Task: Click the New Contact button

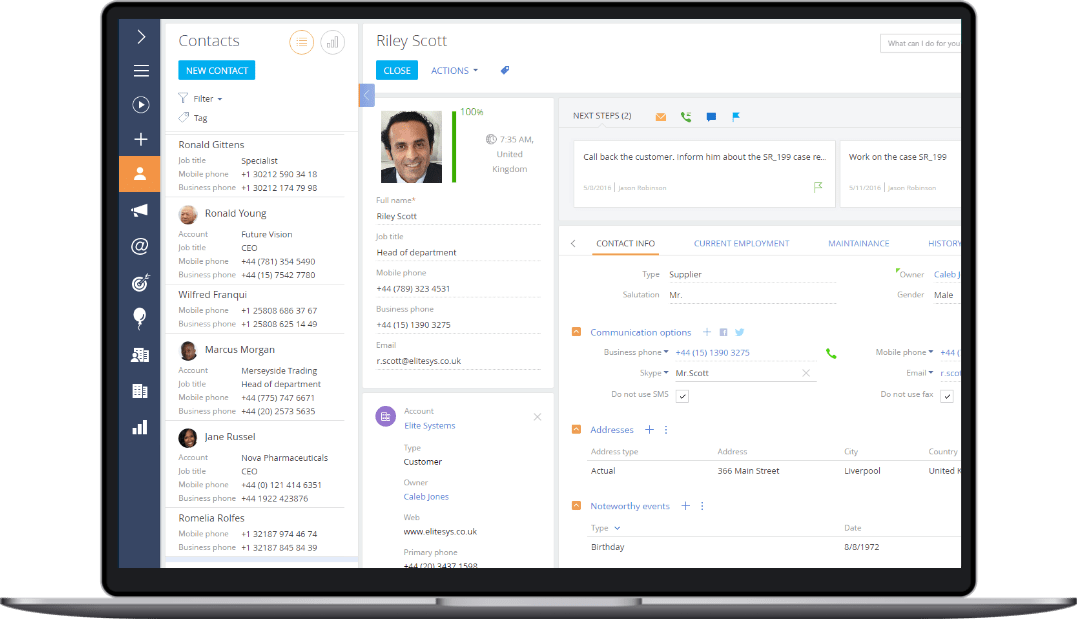Action: click(x=217, y=71)
